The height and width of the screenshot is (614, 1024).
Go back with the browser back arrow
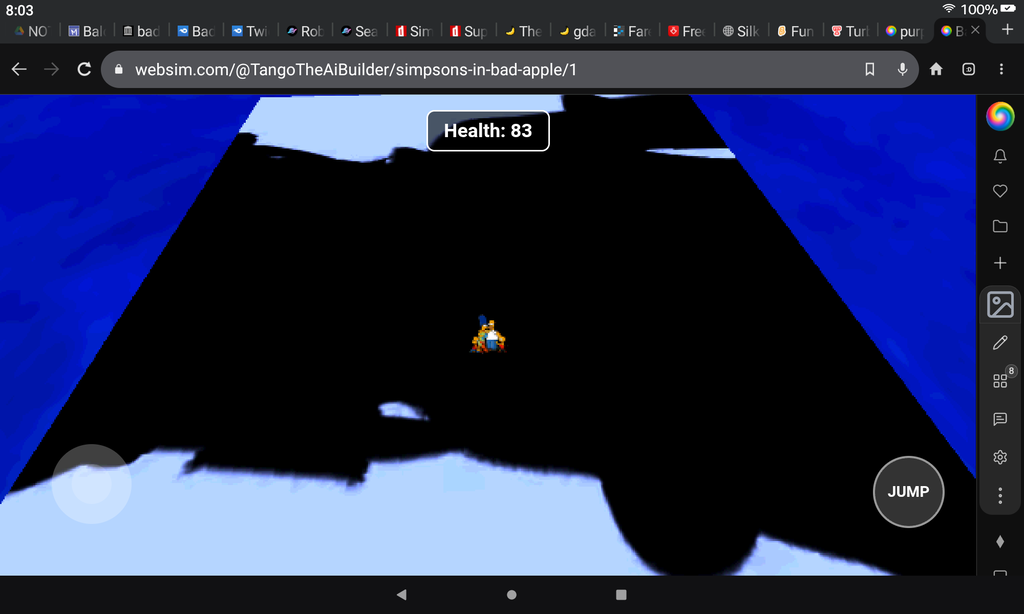19,69
